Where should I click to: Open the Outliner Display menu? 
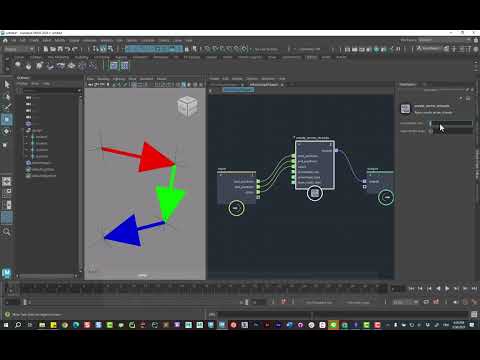(x=23, y=84)
